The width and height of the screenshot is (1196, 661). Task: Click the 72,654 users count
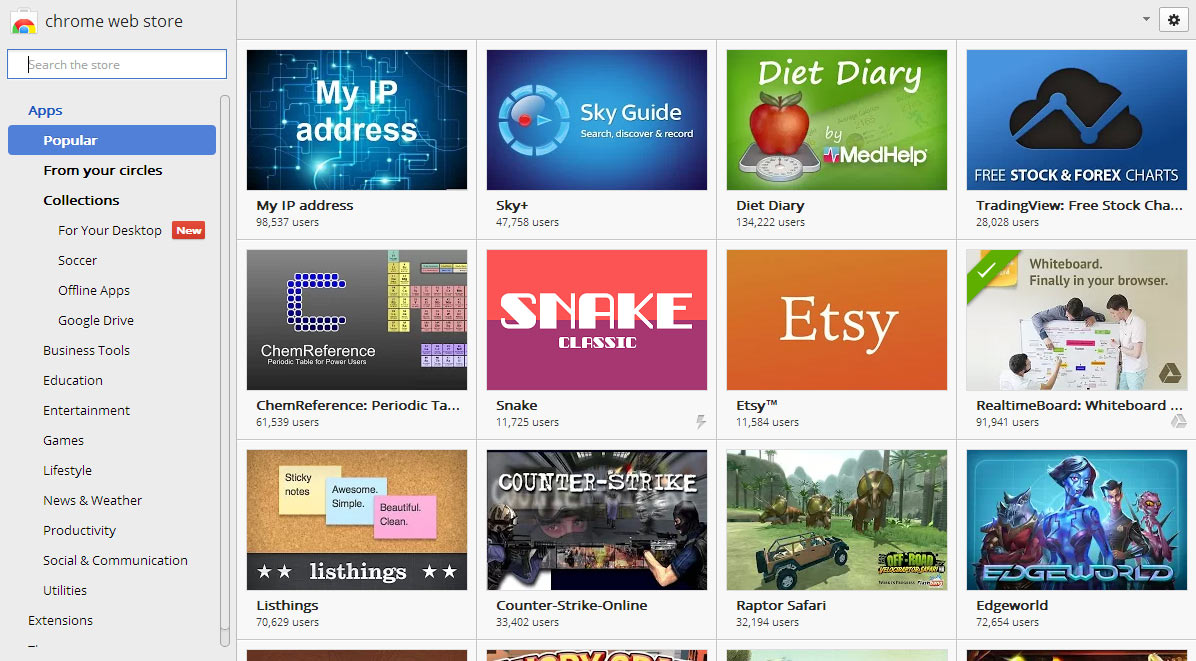(x=1007, y=622)
